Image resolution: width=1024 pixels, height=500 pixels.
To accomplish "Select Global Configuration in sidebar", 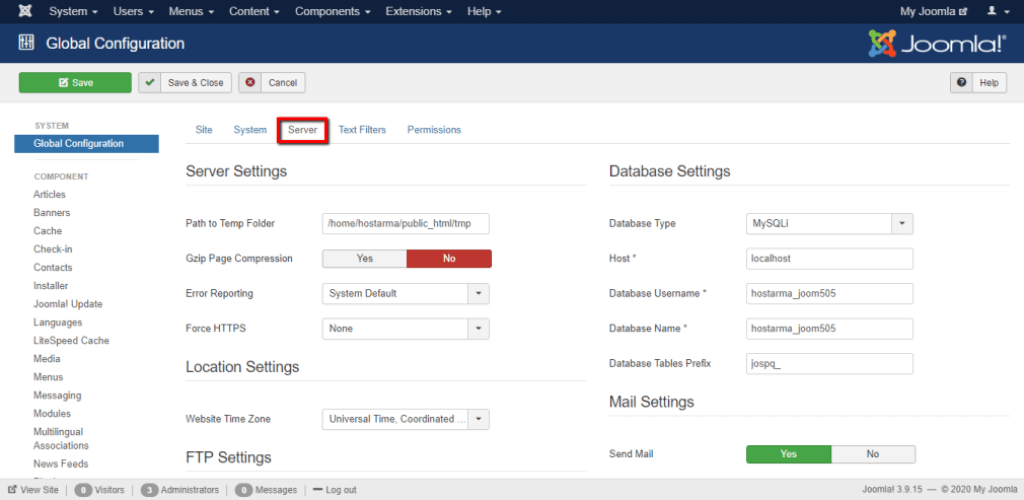I will [86, 144].
